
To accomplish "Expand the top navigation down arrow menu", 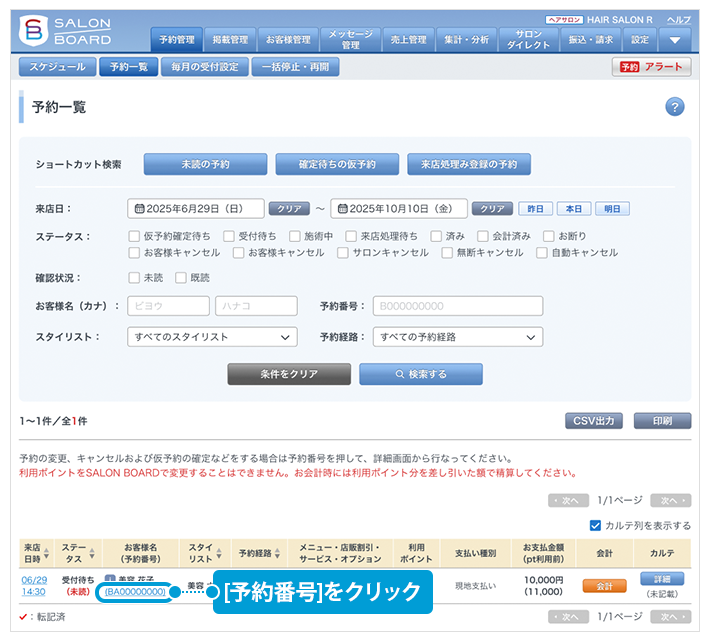I will point(675,40).
